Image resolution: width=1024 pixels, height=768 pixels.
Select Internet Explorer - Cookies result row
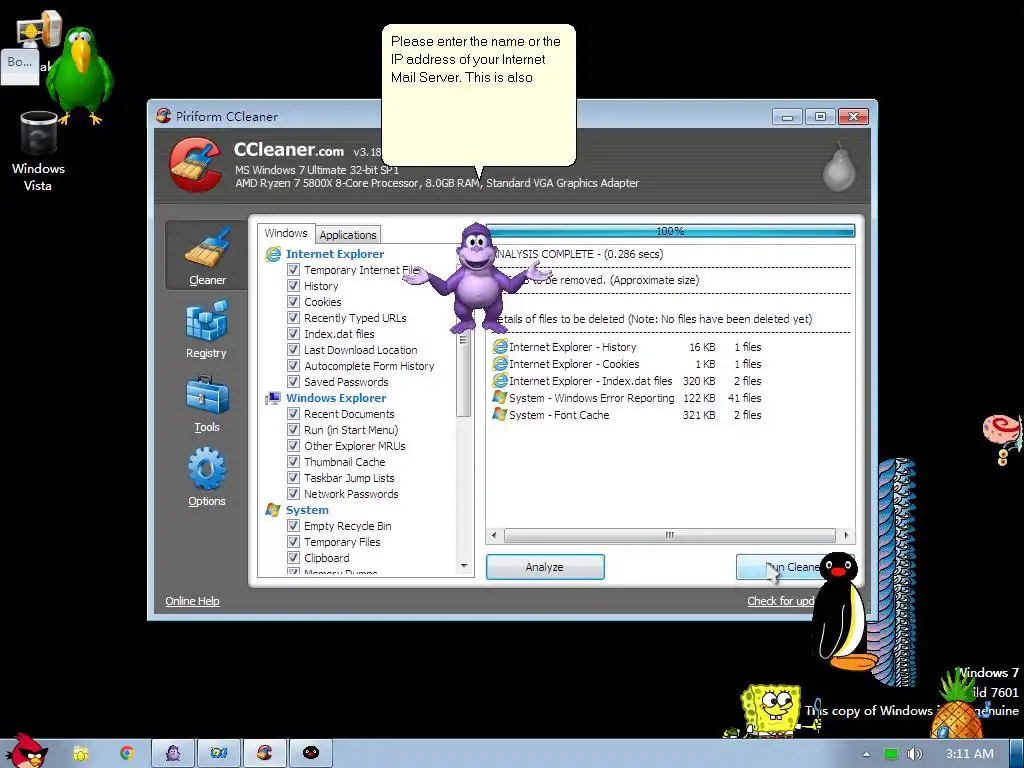pyautogui.click(x=627, y=364)
